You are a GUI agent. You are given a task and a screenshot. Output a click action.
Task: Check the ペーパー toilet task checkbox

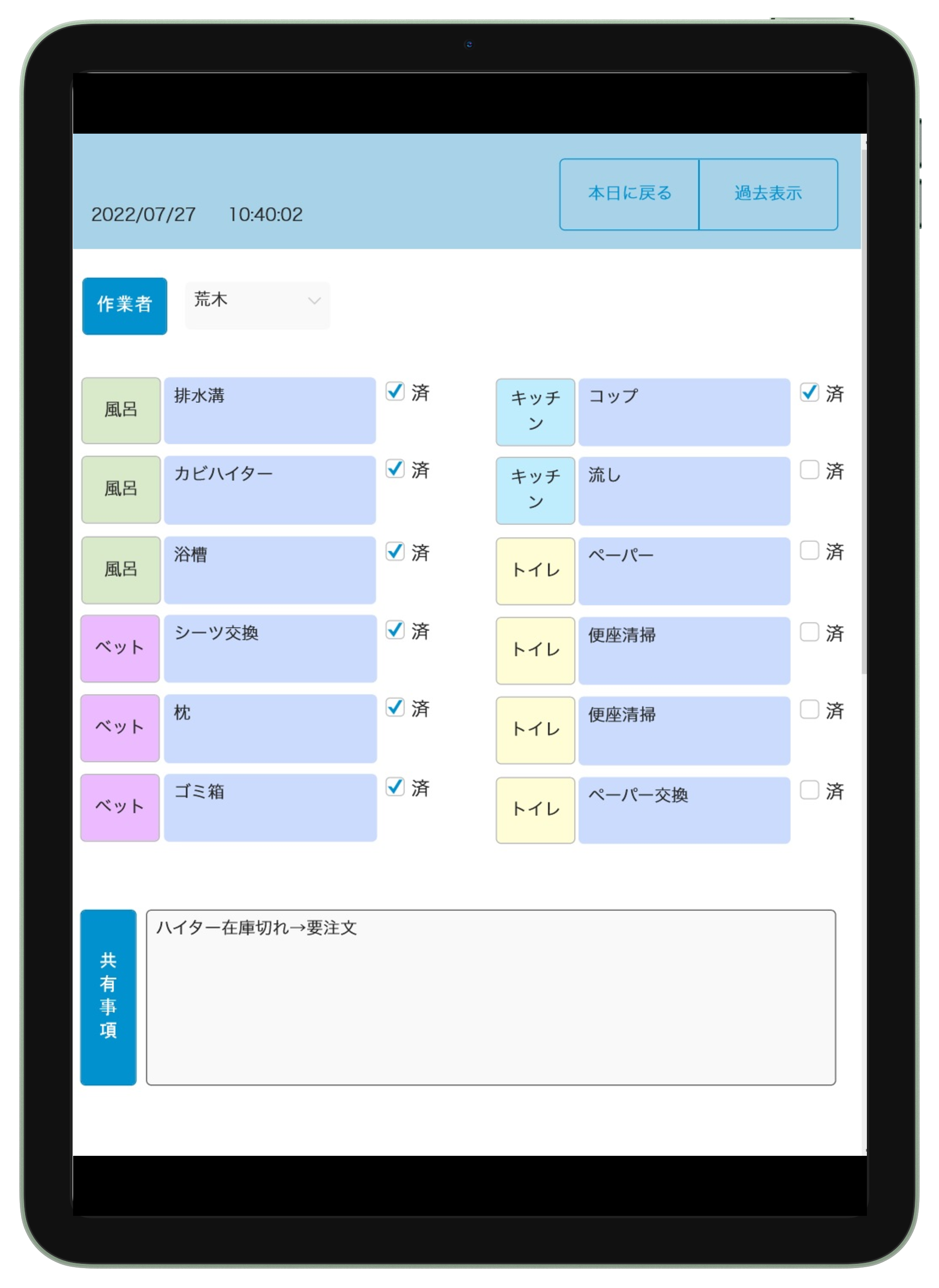[x=809, y=551]
